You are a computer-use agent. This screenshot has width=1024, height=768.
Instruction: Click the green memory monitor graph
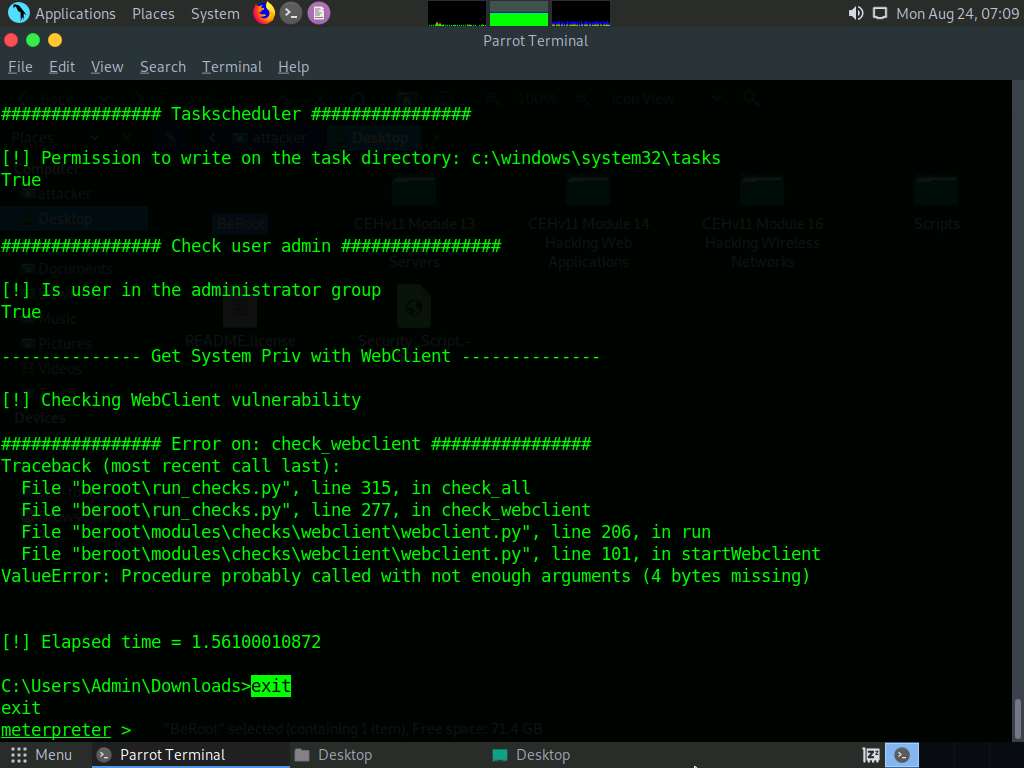pyautogui.click(x=519, y=13)
